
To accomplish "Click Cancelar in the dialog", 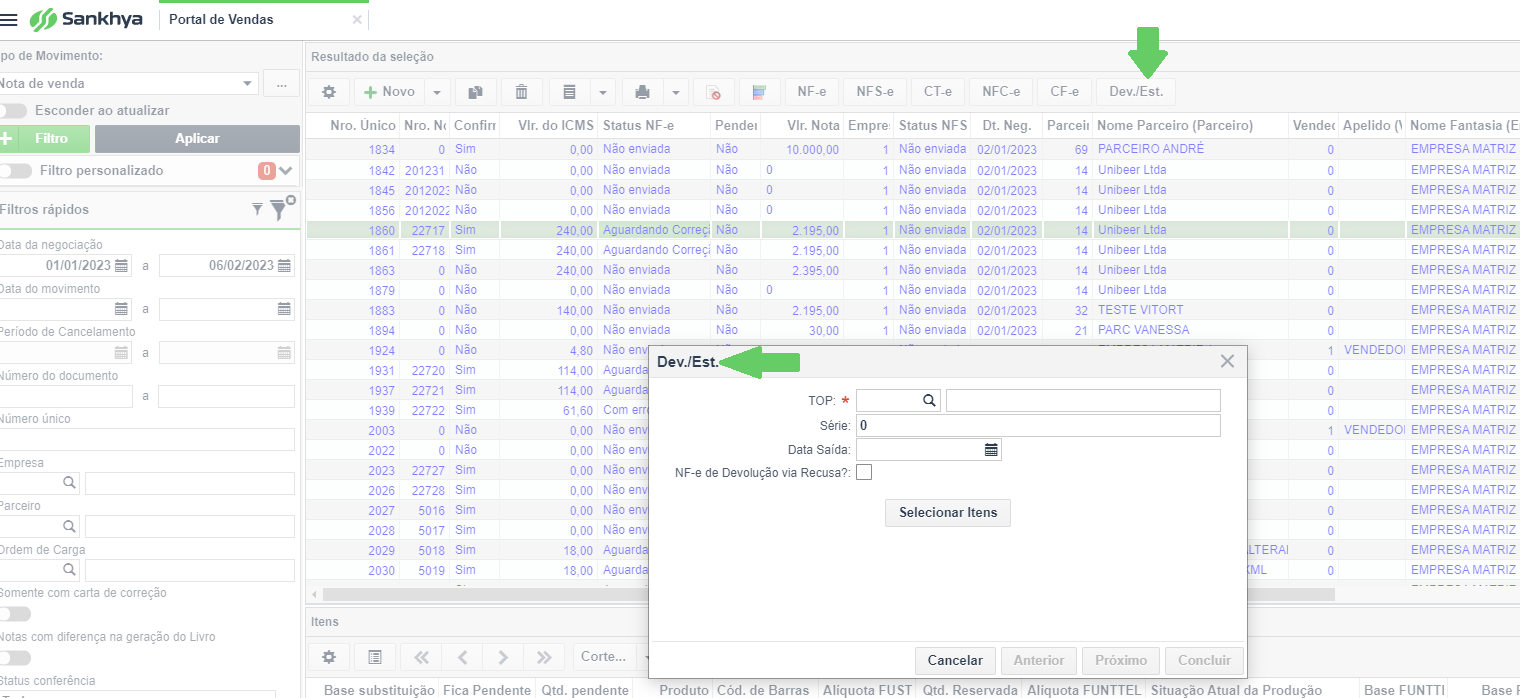I will (x=956, y=661).
